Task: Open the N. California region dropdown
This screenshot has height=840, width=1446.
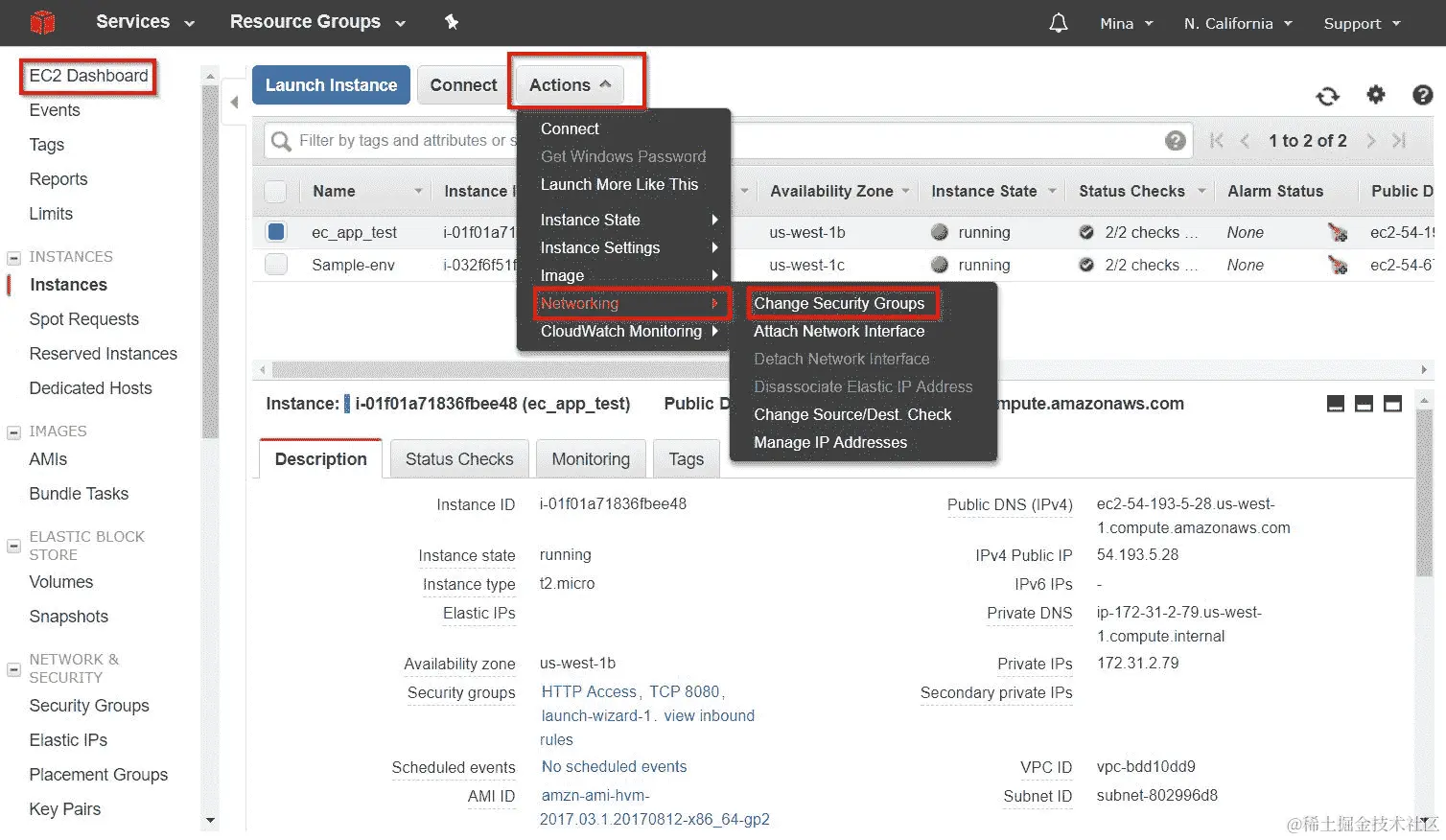Action: point(1238,23)
